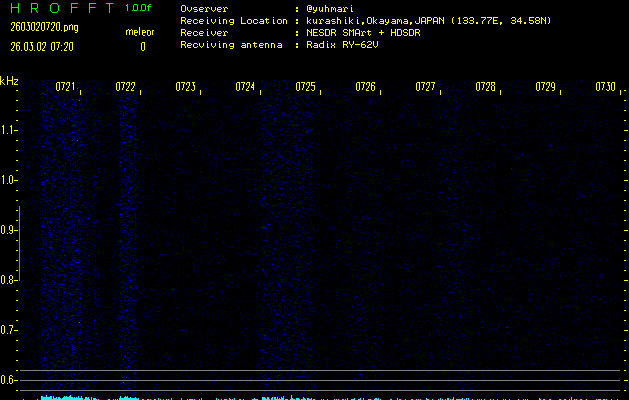The image size is (629, 400).
Task: Click the 0.9 kHz axis label
Action: tap(8, 230)
